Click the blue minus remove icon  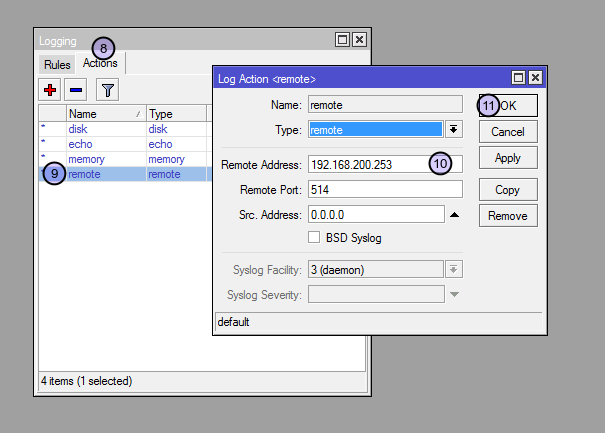coord(76,91)
